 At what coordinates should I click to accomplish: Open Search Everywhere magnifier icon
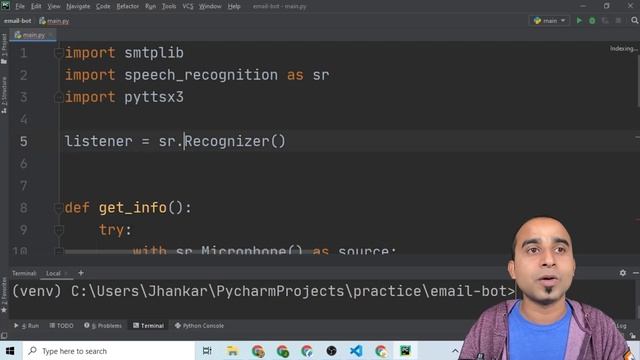(x=634, y=20)
